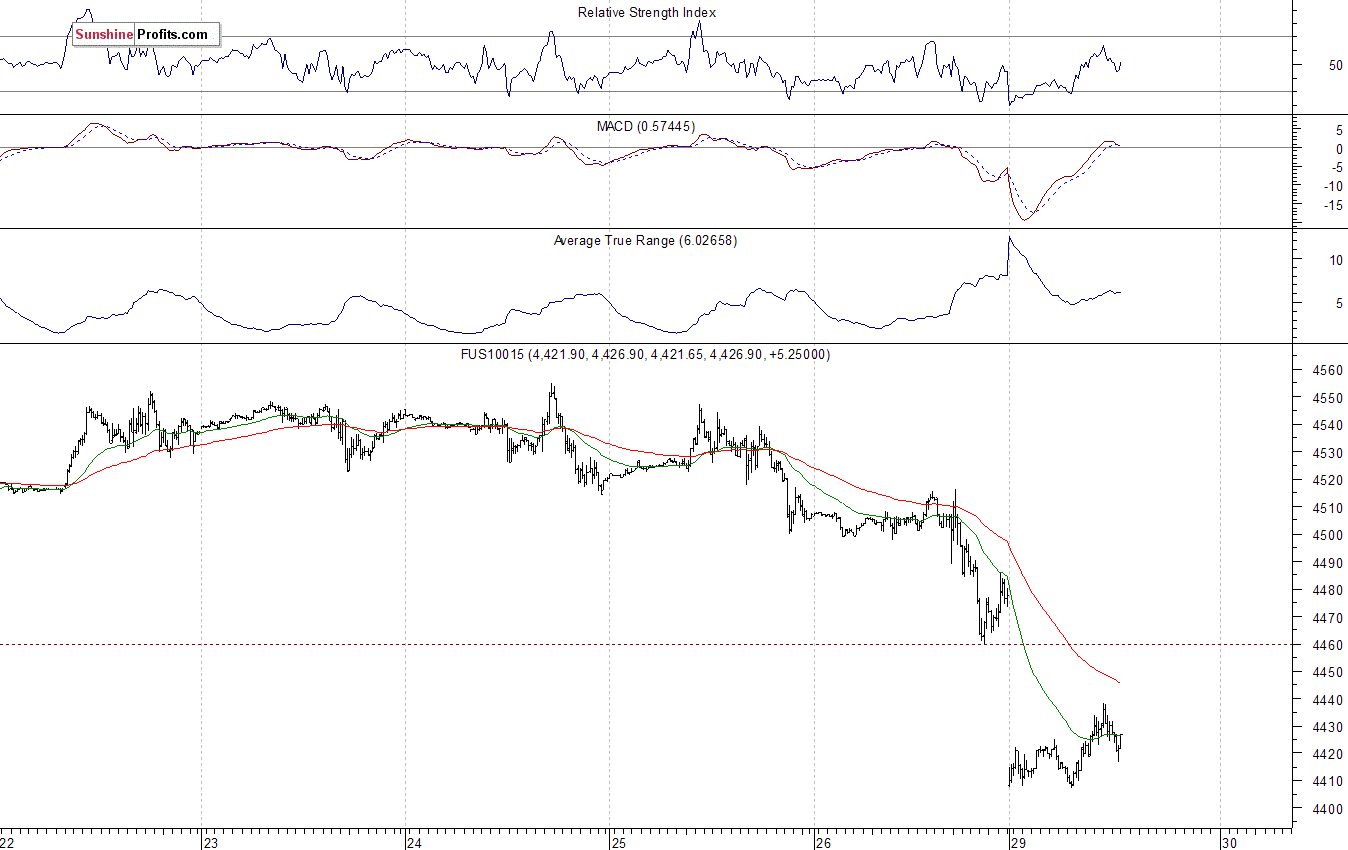Screen dimensions: 1348x850
Task: Click the price axis label 4400
Action: 1327,809
